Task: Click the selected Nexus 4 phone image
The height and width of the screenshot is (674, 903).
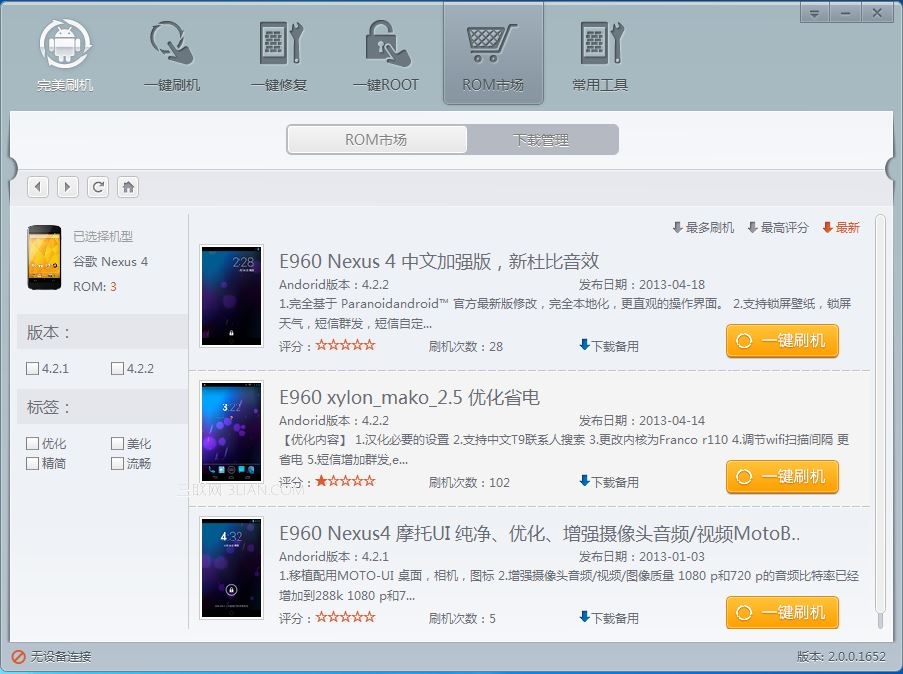Action: (x=44, y=258)
